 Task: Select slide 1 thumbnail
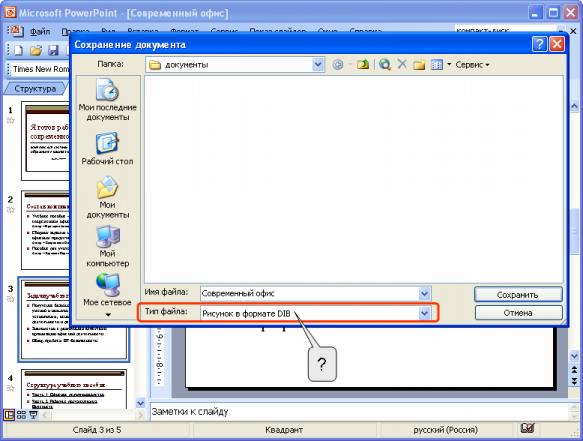tap(46, 141)
